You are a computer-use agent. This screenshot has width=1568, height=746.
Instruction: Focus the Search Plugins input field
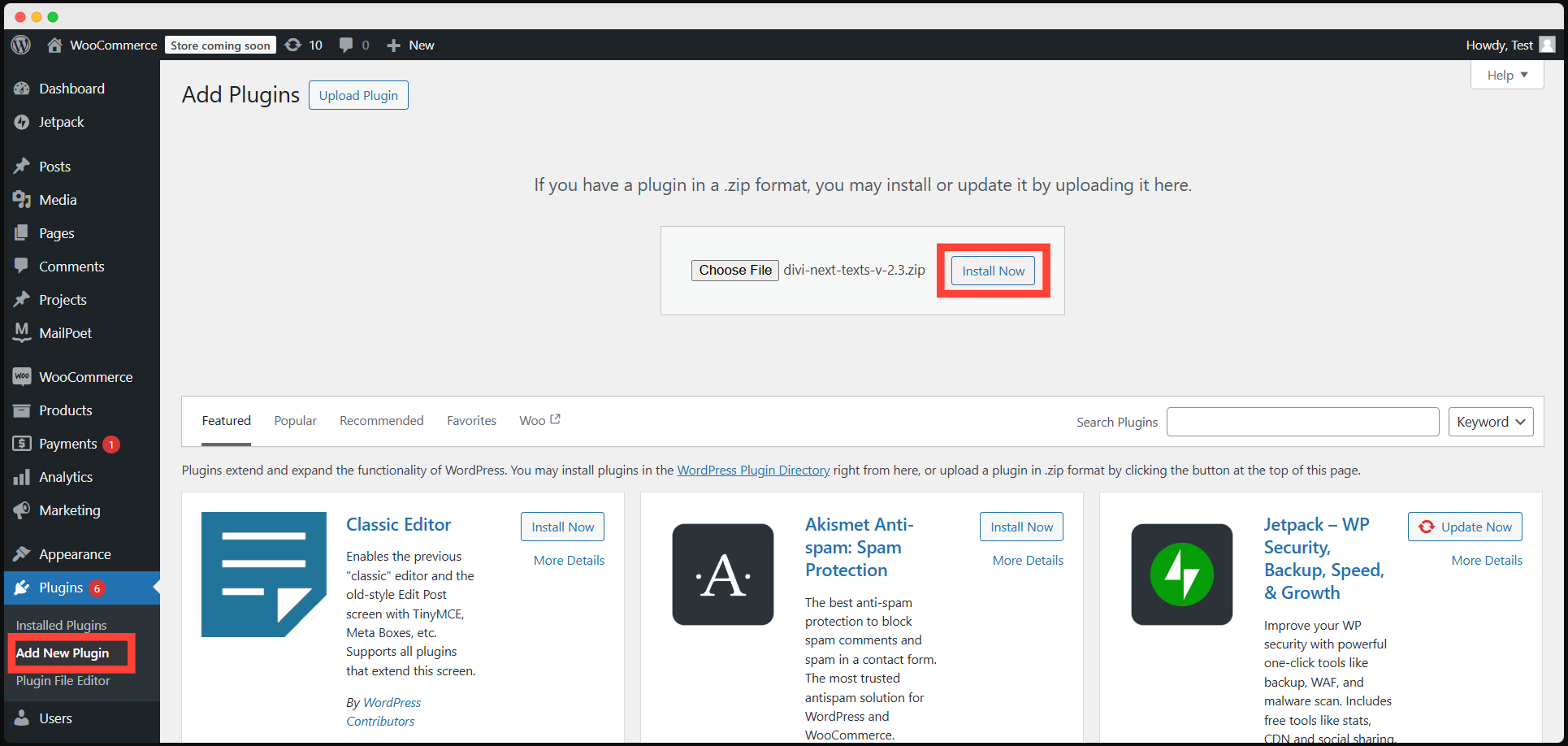(x=1303, y=422)
